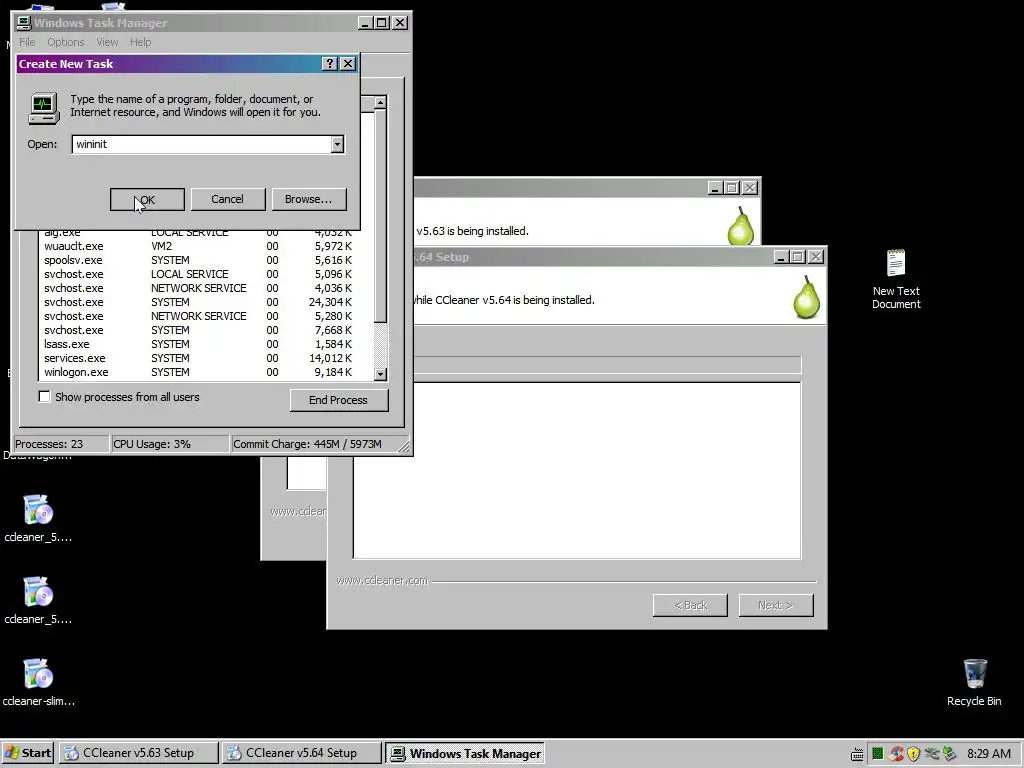This screenshot has height=768, width=1024.
Task: Switch to CCleaner v5.63 Setup taskbar button
Action: pyautogui.click(x=138, y=753)
